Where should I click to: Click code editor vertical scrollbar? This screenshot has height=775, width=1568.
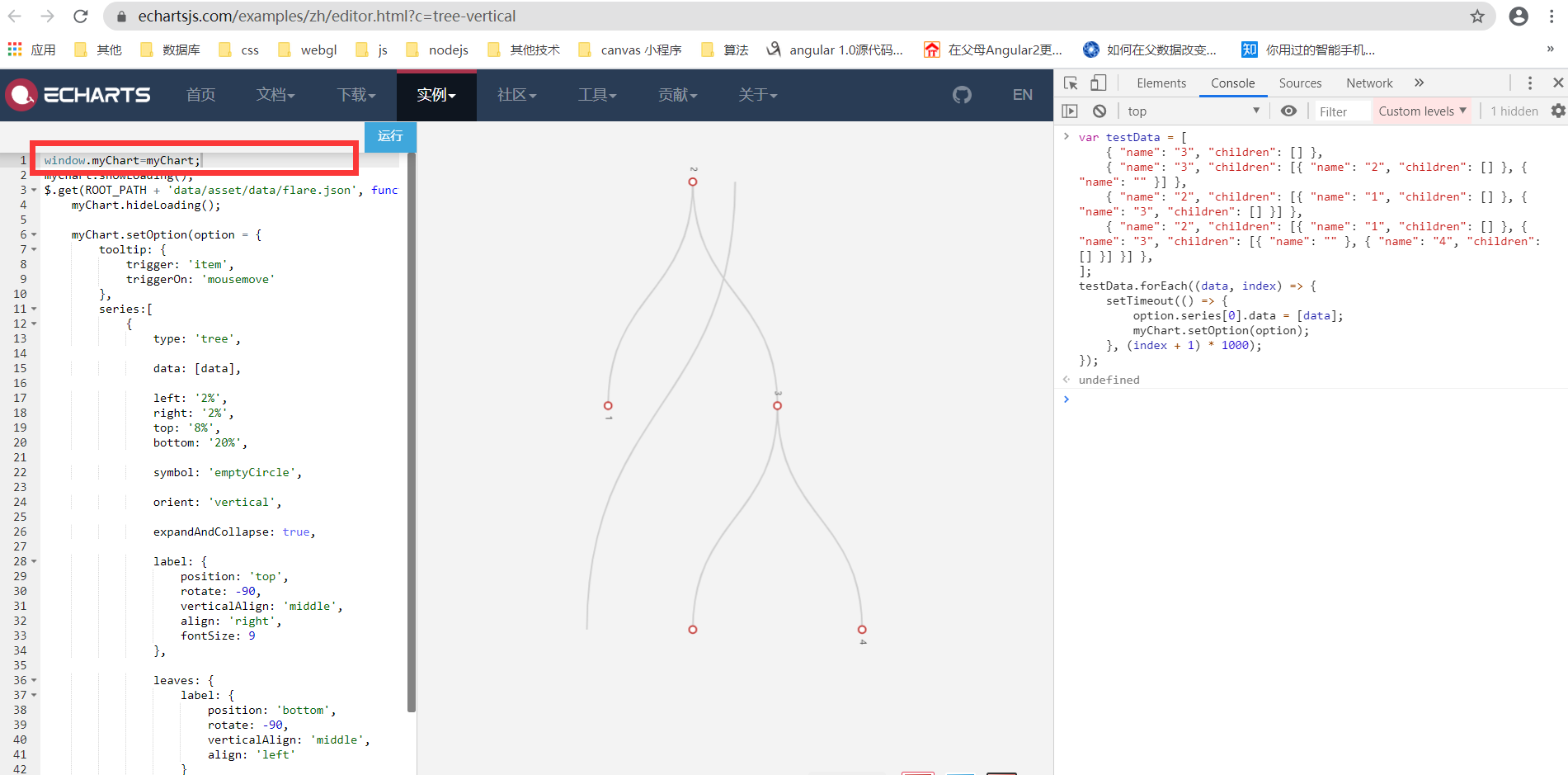pos(411,432)
